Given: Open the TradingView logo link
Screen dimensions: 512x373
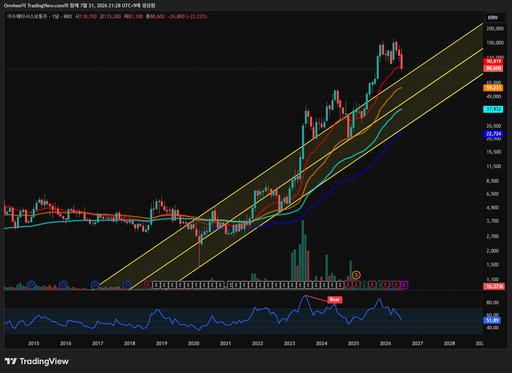Looking at the screenshot, I should pos(37,361).
